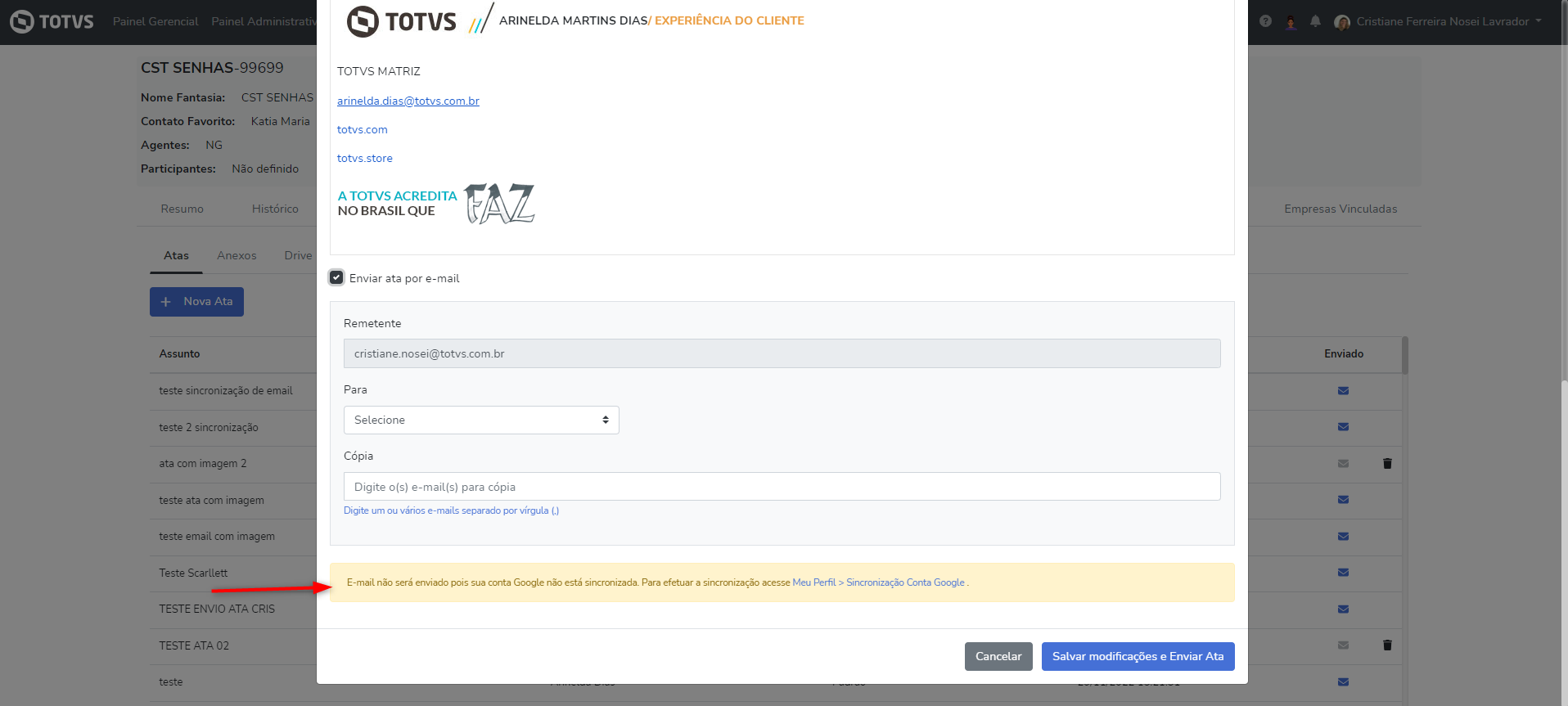Click envelope icon in 'Teste Scarllett' row
1568x706 pixels.
(x=1343, y=573)
